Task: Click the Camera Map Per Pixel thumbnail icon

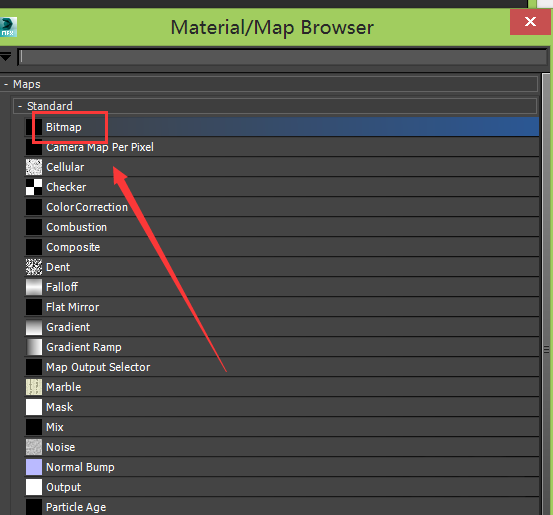Action: click(x=34, y=147)
